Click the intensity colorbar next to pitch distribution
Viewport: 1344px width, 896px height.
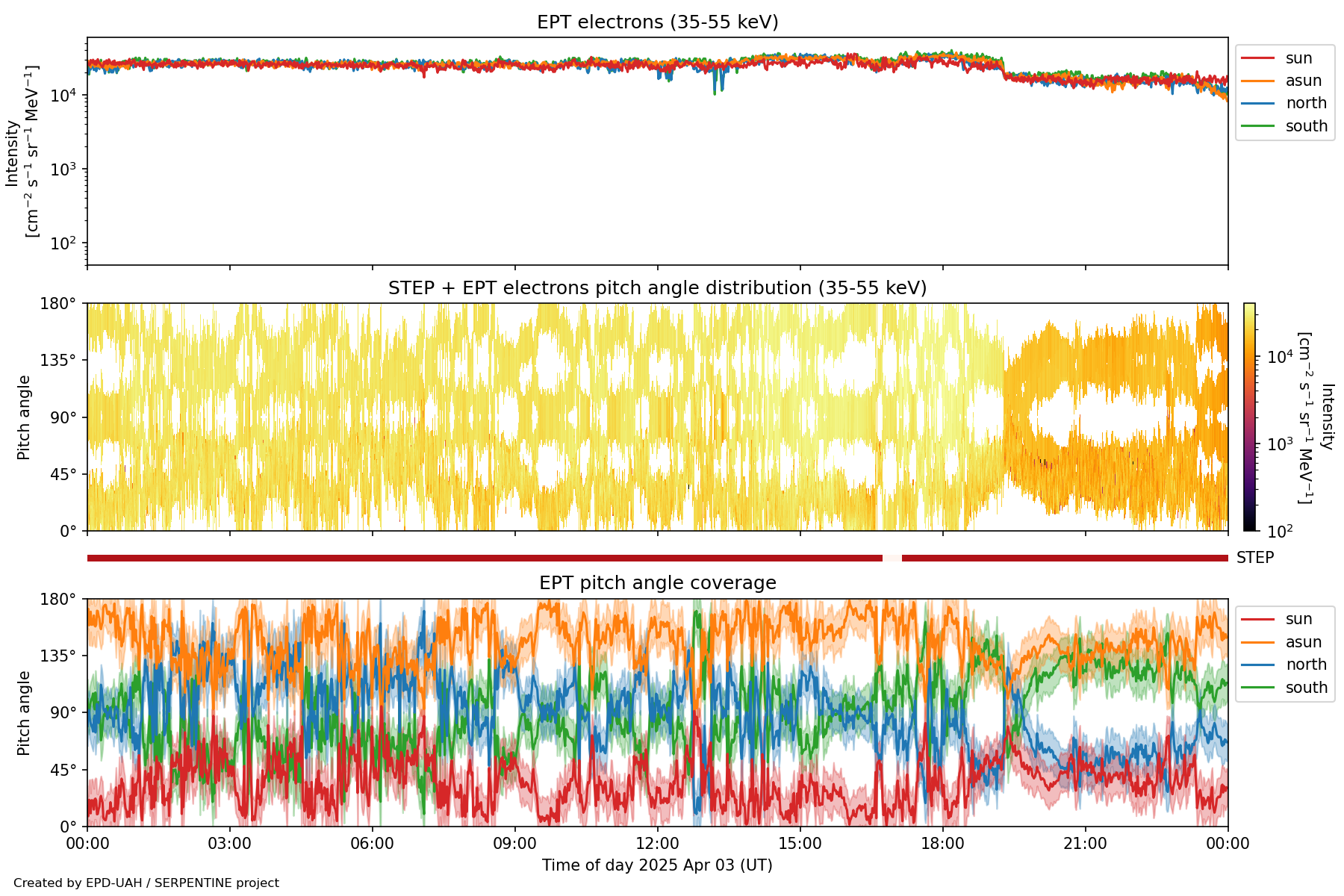(1249, 417)
